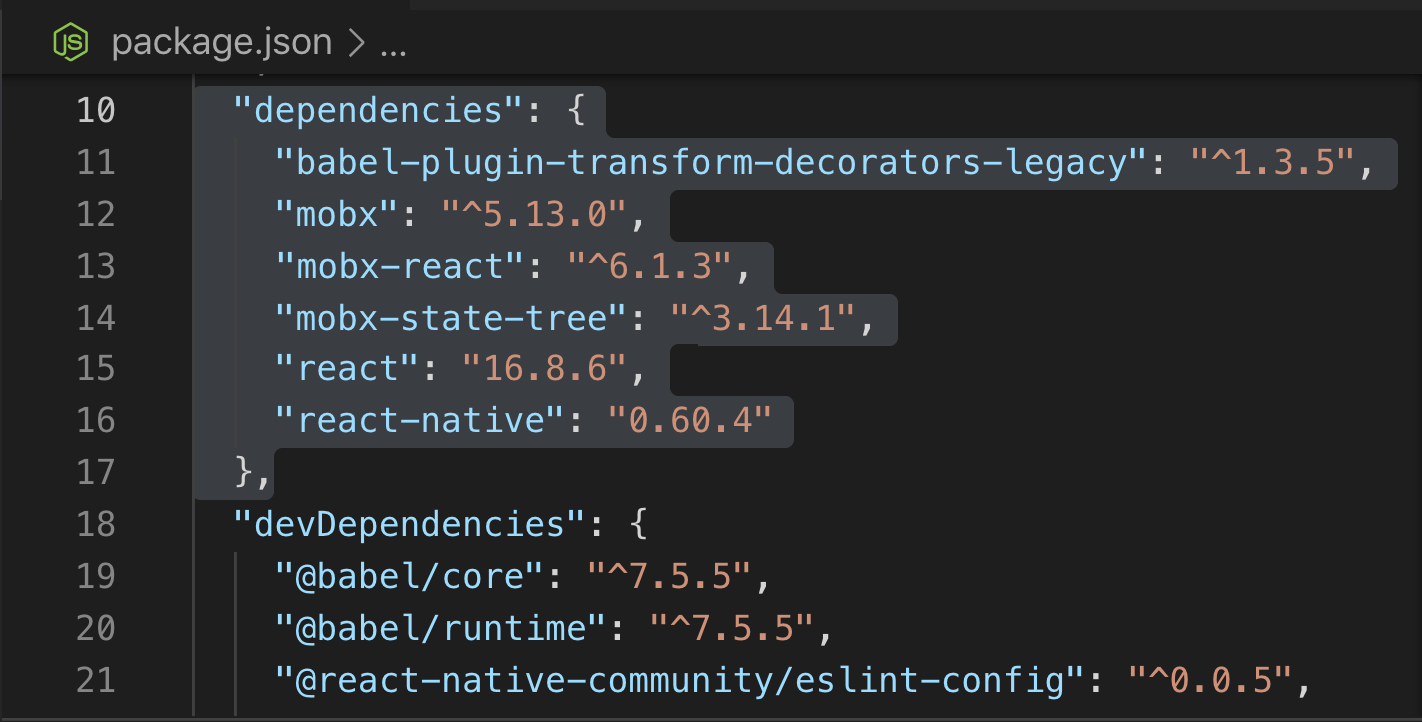The image size is (1422, 722).
Task: Click the Node.js file icon in breadcrumb
Action: (70, 42)
